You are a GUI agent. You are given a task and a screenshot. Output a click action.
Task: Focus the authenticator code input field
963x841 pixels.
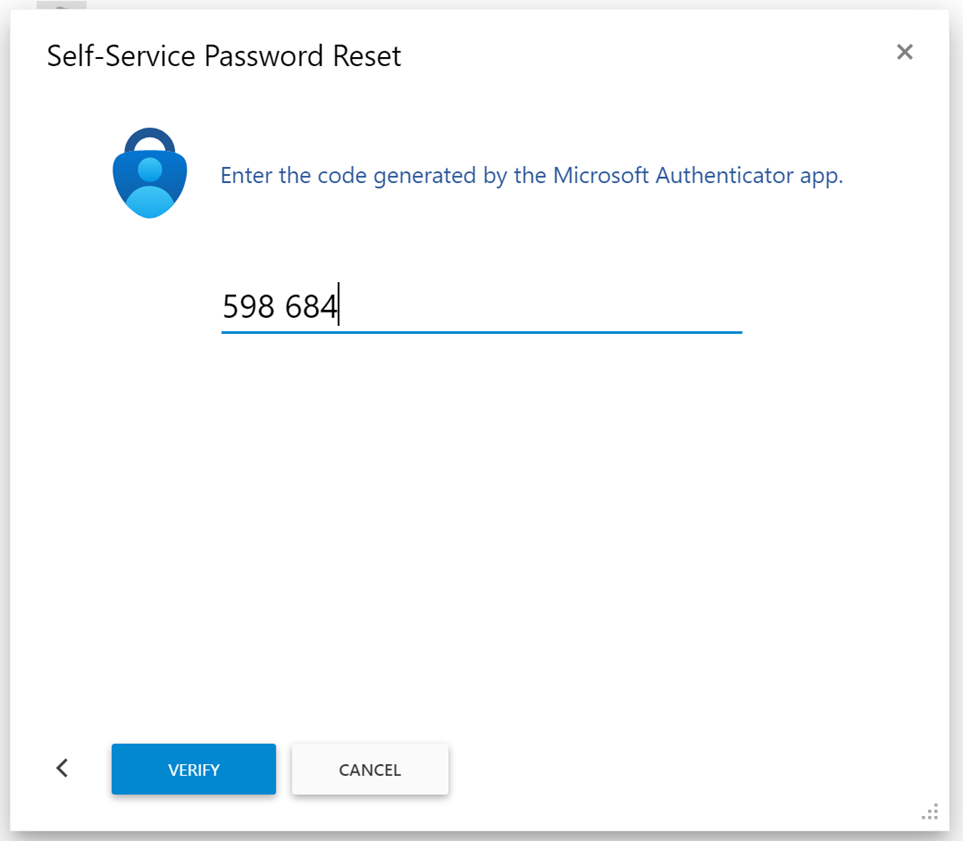coord(480,306)
